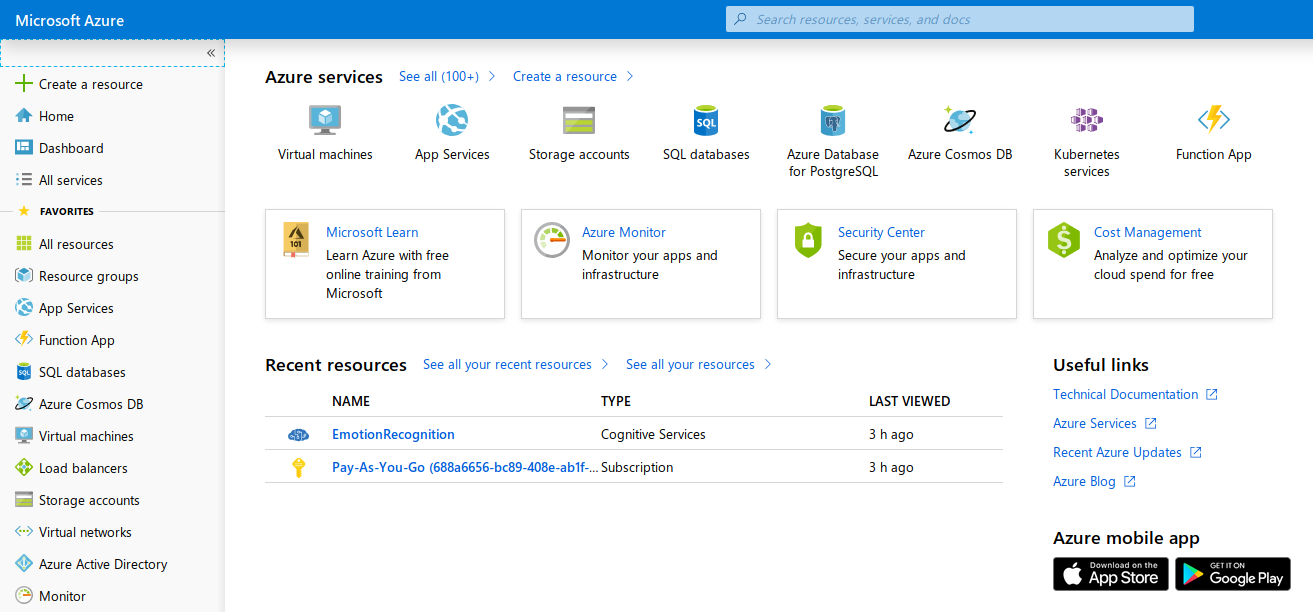This screenshot has width=1313, height=612.
Task: Click the Azure Monitor gauge icon
Action: 552,240
